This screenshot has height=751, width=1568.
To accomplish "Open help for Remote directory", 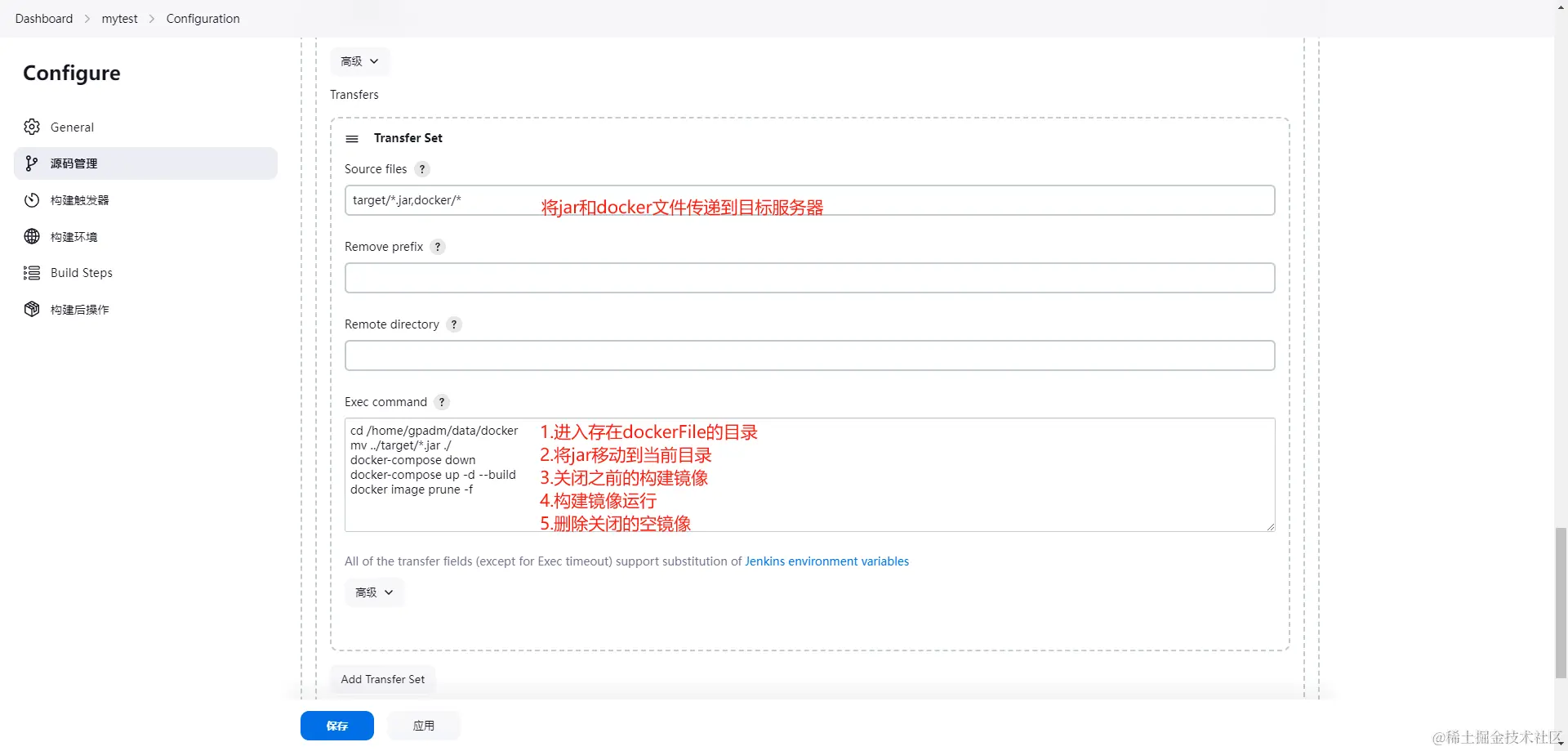I will pyautogui.click(x=454, y=324).
